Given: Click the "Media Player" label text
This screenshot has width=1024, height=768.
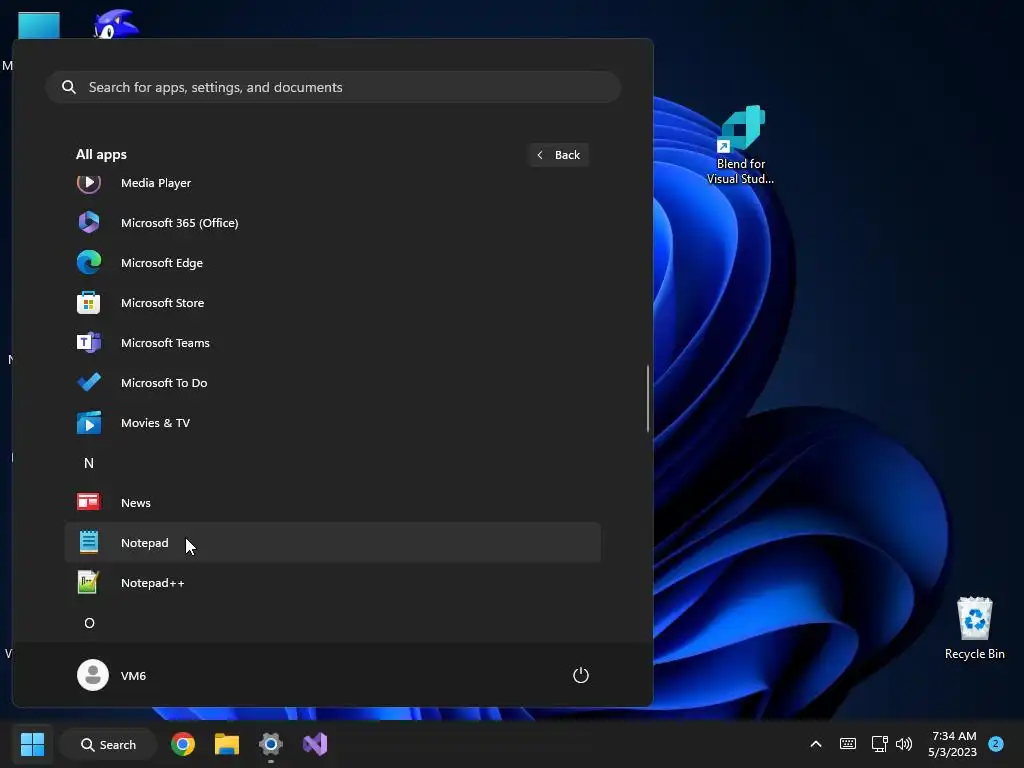Looking at the screenshot, I should [x=156, y=183].
